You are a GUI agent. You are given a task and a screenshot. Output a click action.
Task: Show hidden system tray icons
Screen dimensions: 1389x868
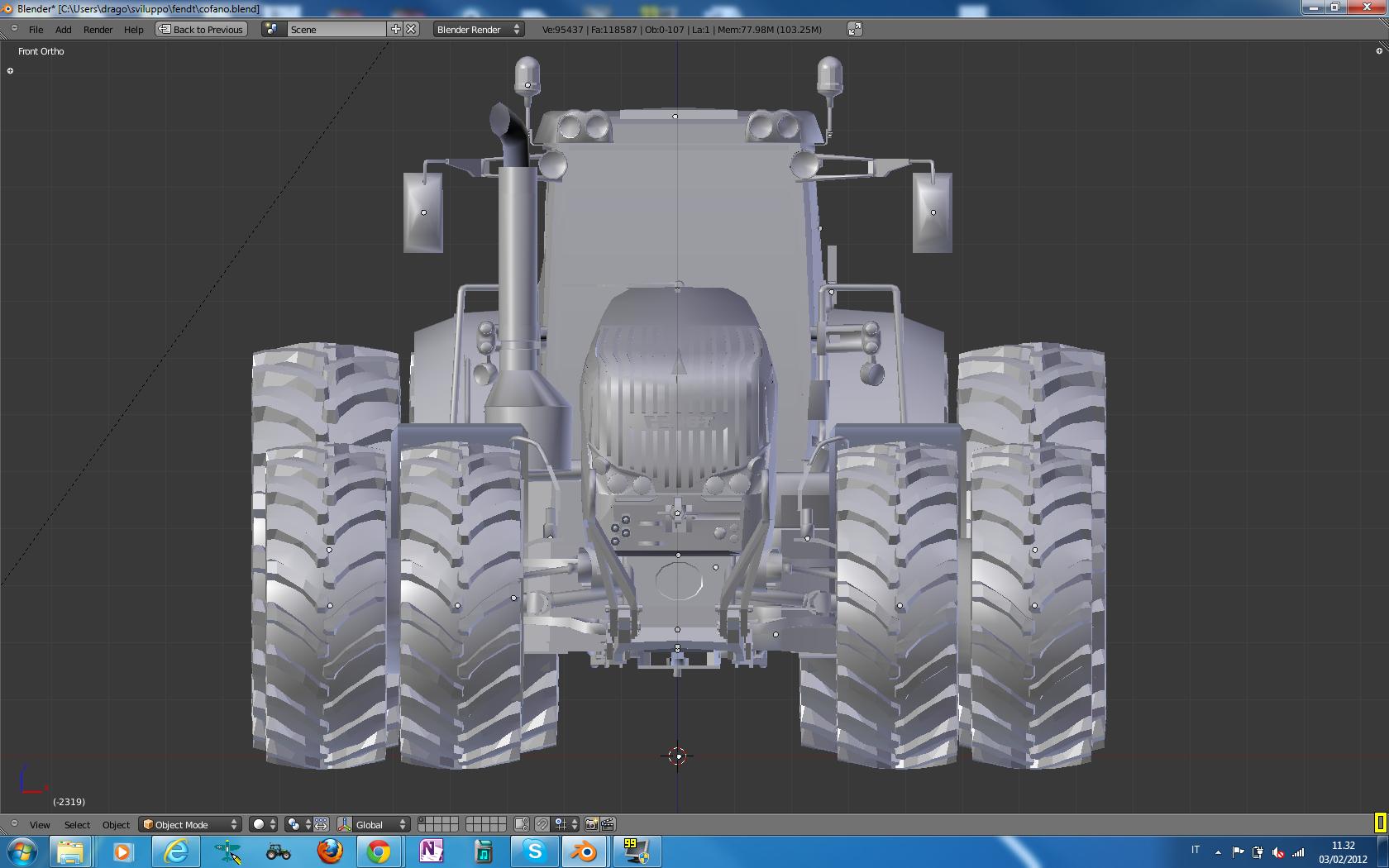click(x=1218, y=851)
